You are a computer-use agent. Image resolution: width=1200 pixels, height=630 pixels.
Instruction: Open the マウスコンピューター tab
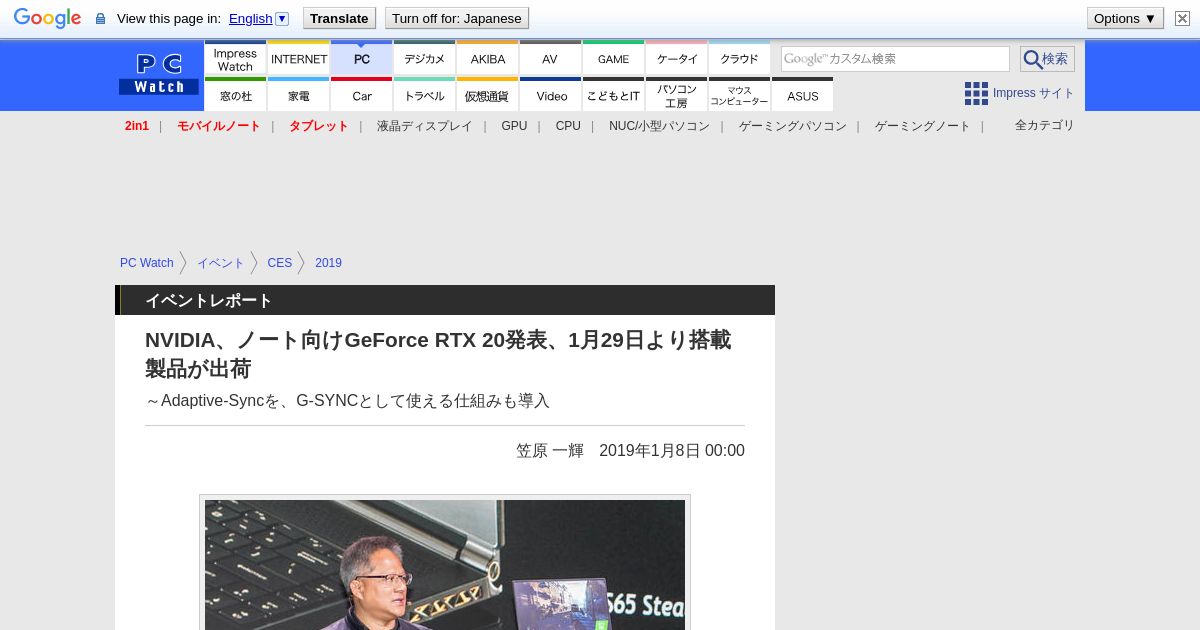pyautogui.click(x=739, y=95)
